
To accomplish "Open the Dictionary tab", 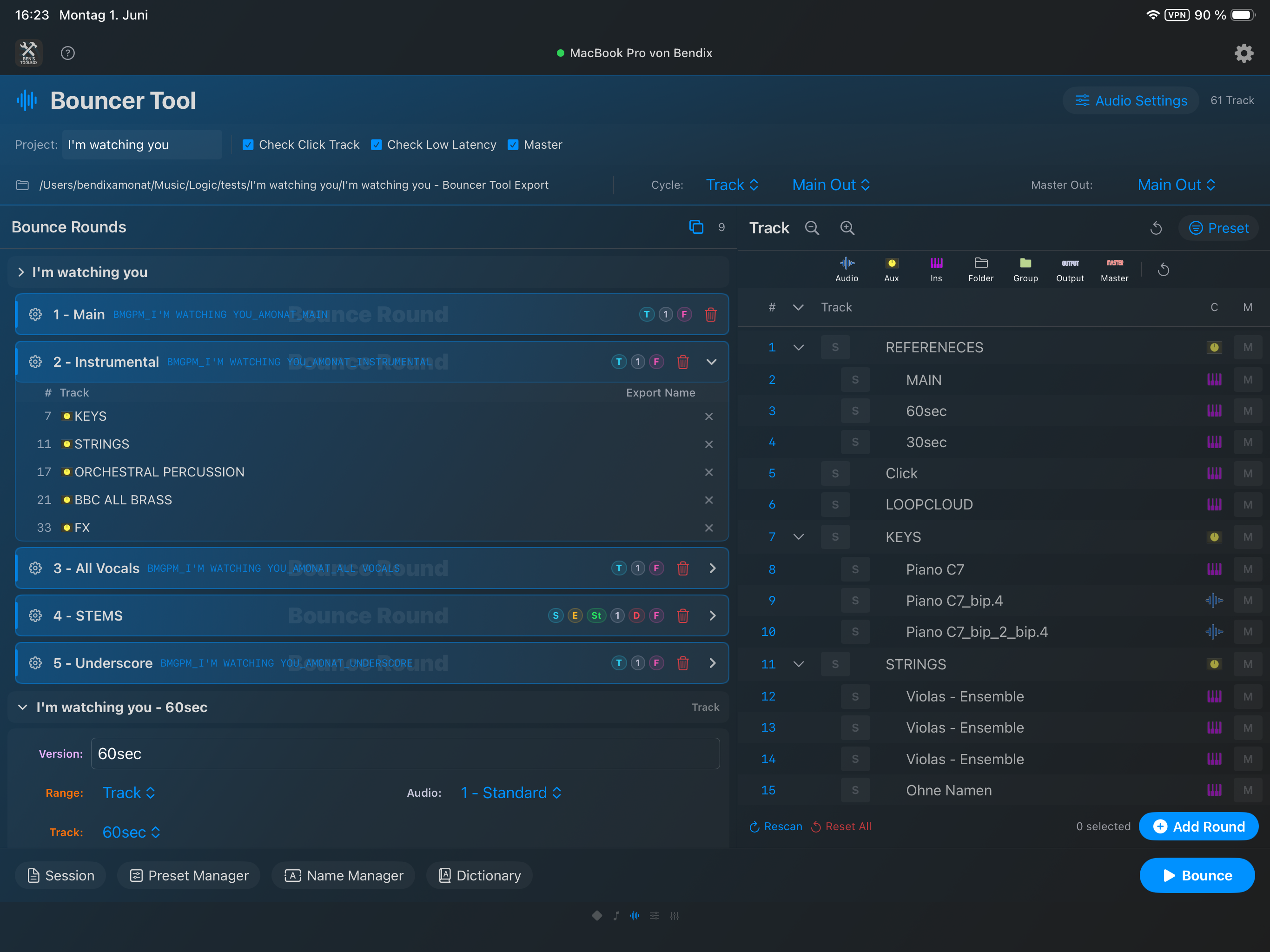I will tap(480, 876).
